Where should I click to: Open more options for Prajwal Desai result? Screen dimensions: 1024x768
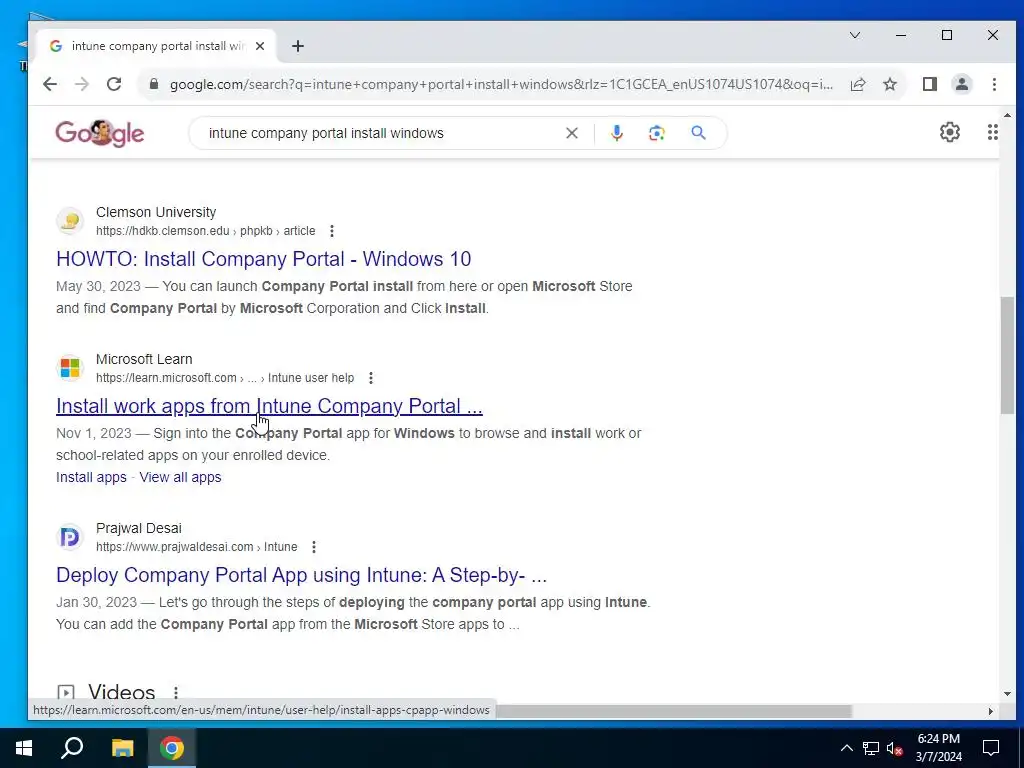tap(314, 547)
